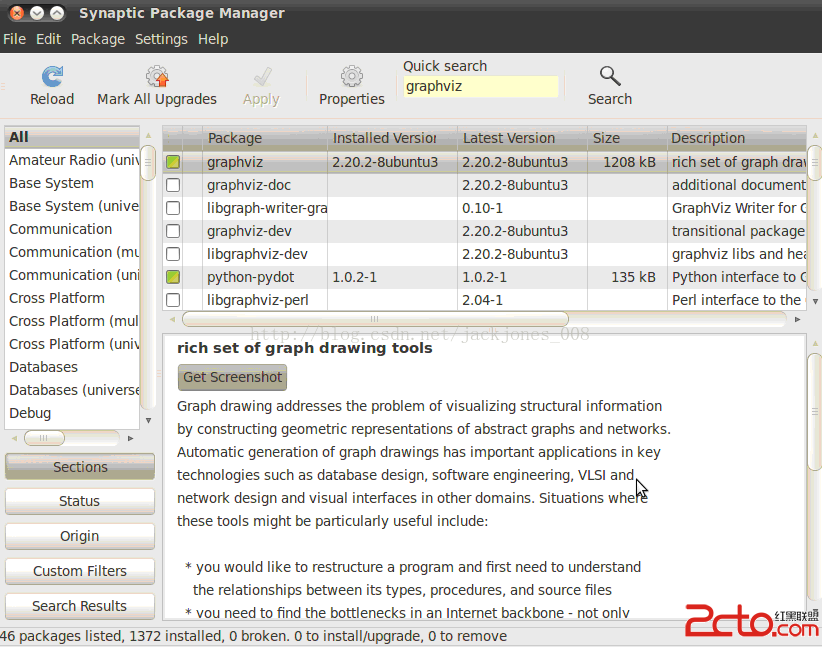
Task: Click the Search magnifier icon
Action: [609, 77]
